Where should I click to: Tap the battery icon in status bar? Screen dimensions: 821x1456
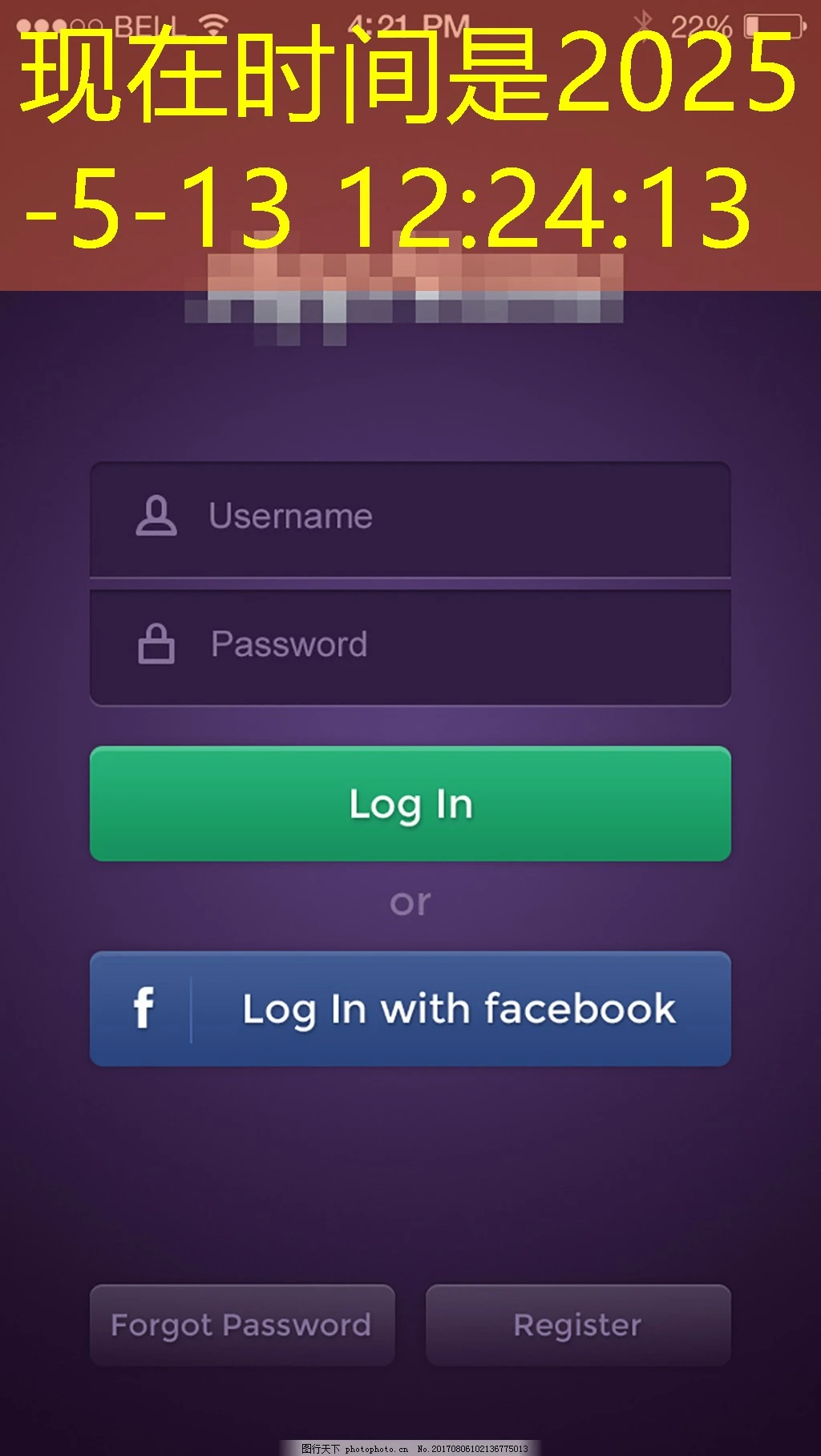click(x=774, y=26)
